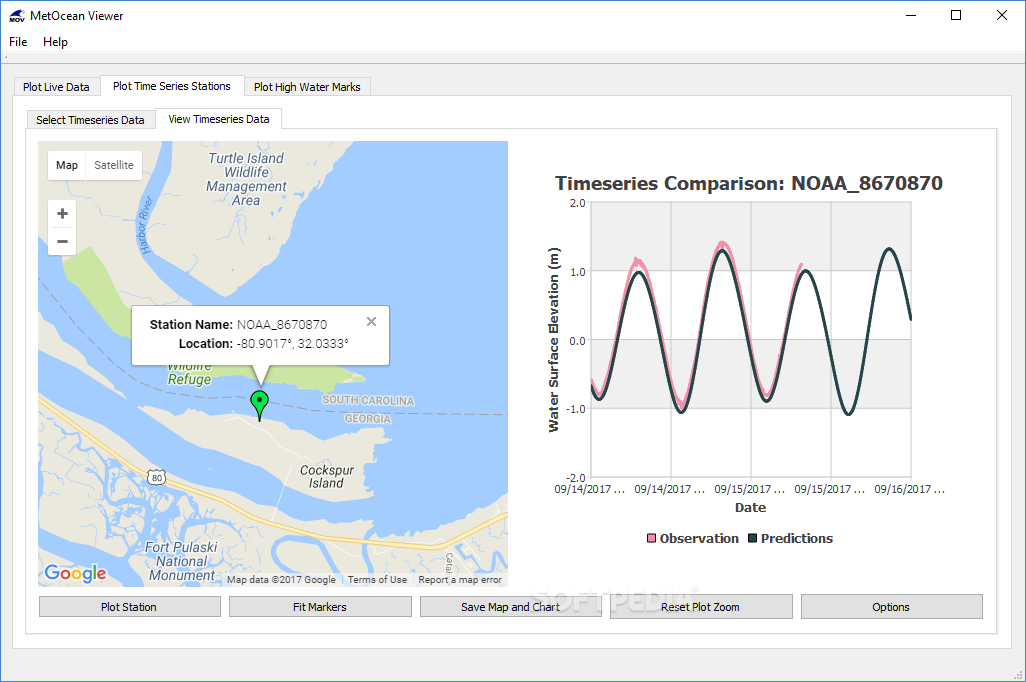This screenshot has width=1026, height=682.
Task: Click the Cockspur Island map label
Action: click(327, 476)
